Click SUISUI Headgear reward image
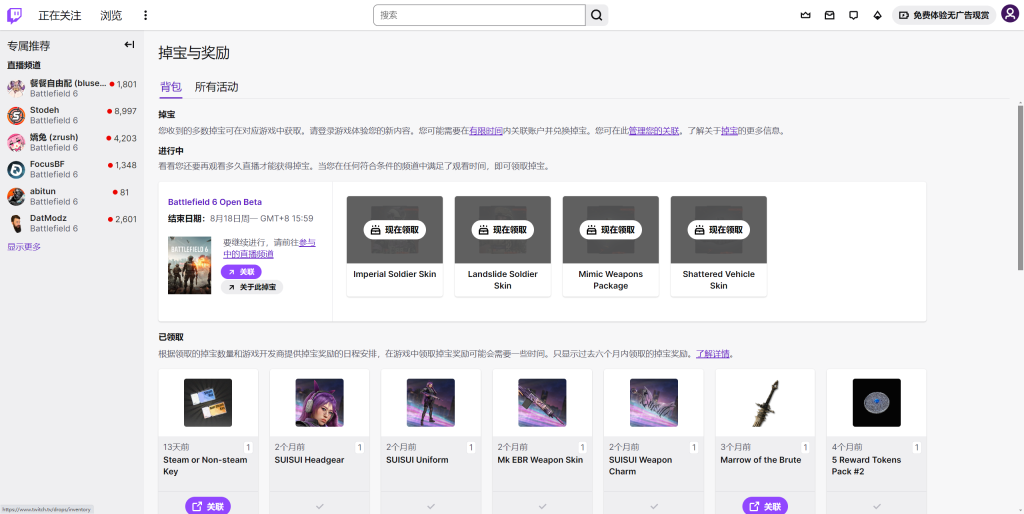 [x=319, y=402]
